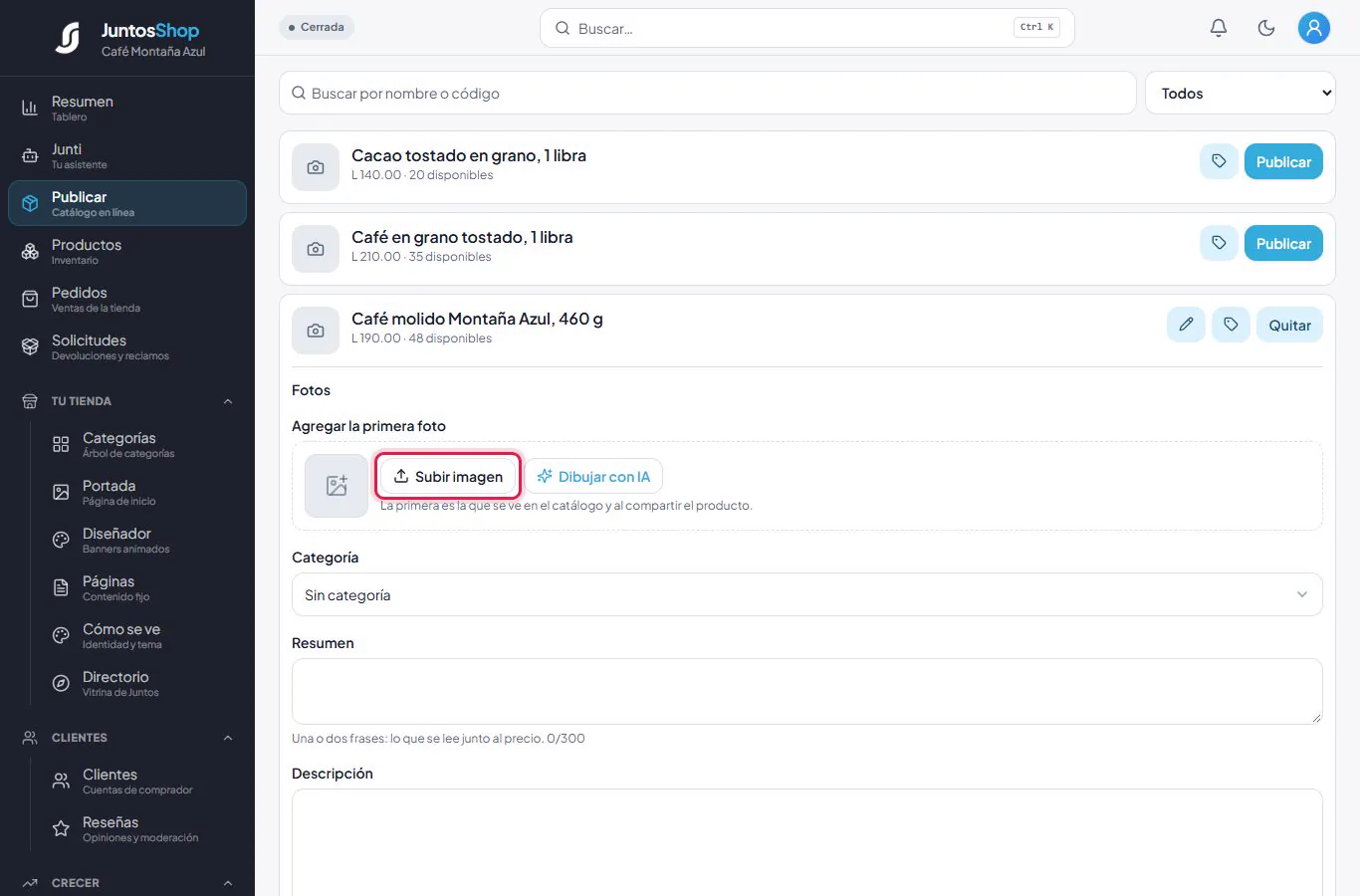Open Clientes accounts in sidebar

pyautogui.click(x=142, y=781)
